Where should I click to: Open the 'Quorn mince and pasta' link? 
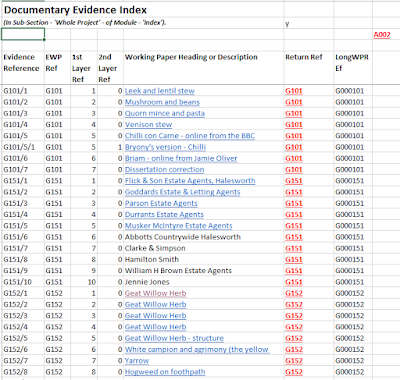click(x=165, y=113)
